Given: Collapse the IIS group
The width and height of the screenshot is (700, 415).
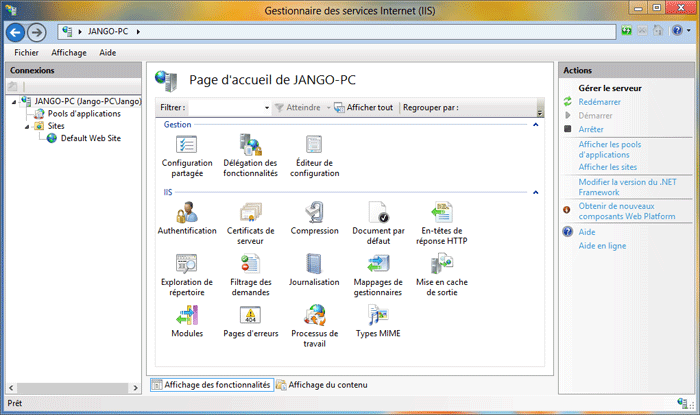Looking at the screenshot, I should click(535, 193).
